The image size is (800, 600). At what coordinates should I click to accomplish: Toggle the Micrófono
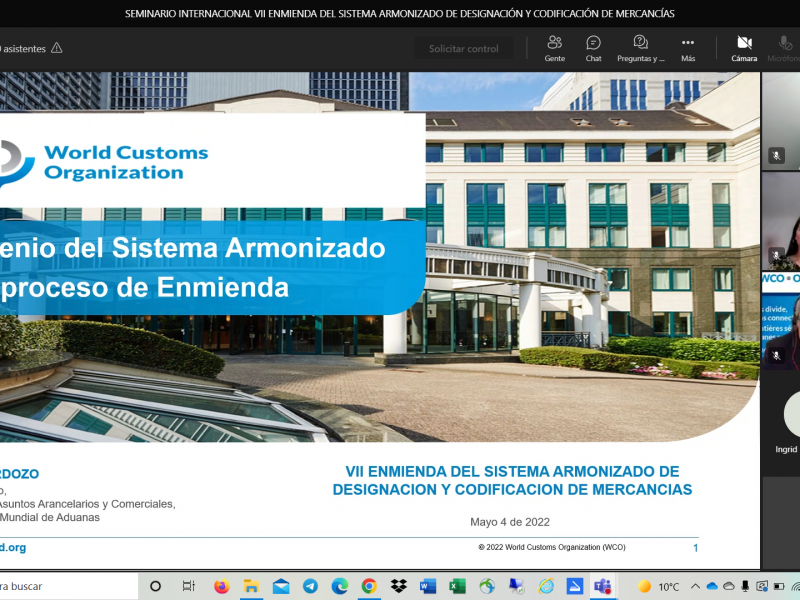[x=784, y=48]
